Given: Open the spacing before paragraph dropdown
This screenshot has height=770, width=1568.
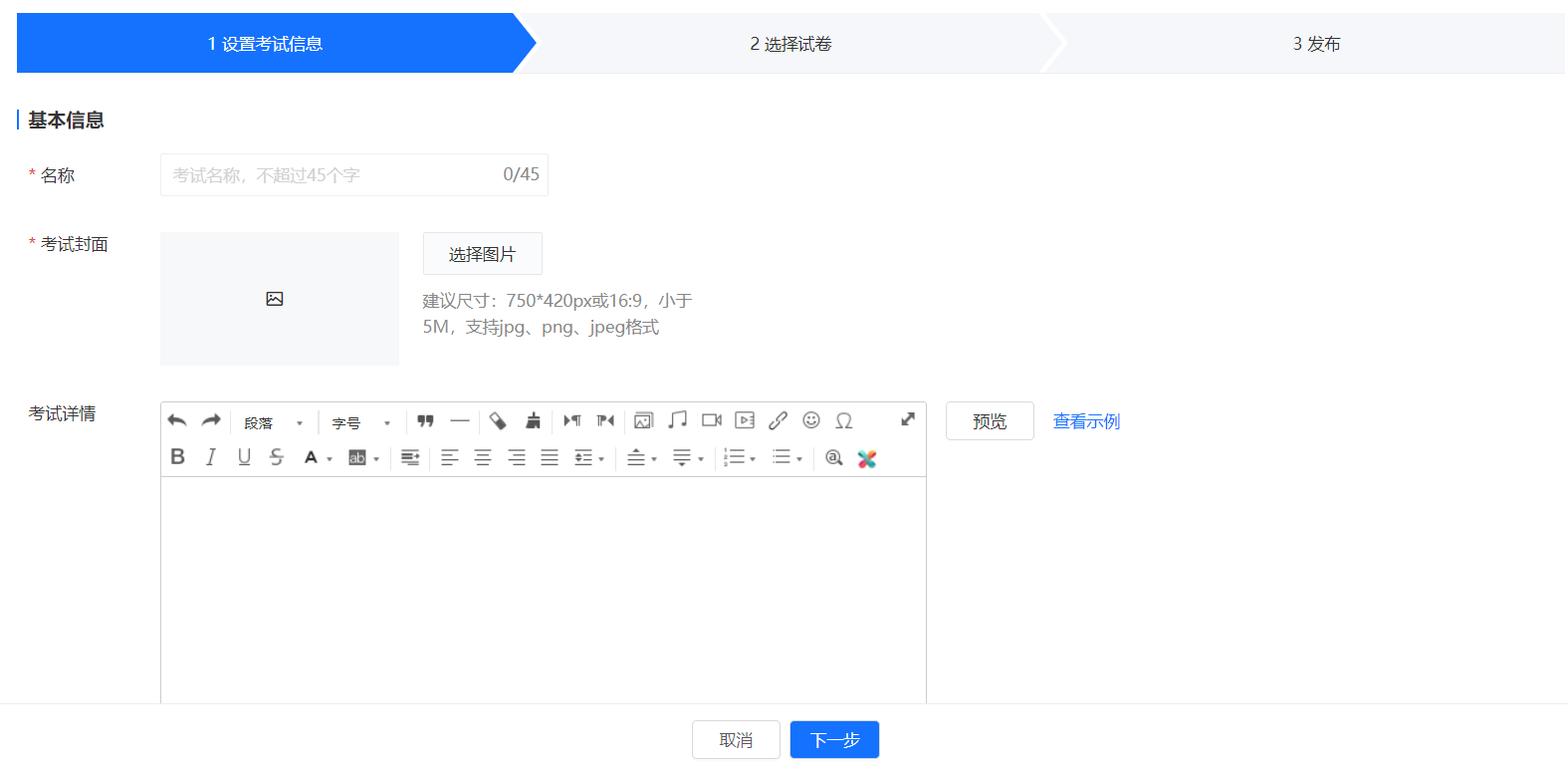Looking at the screenshot, I should (642, 457).
